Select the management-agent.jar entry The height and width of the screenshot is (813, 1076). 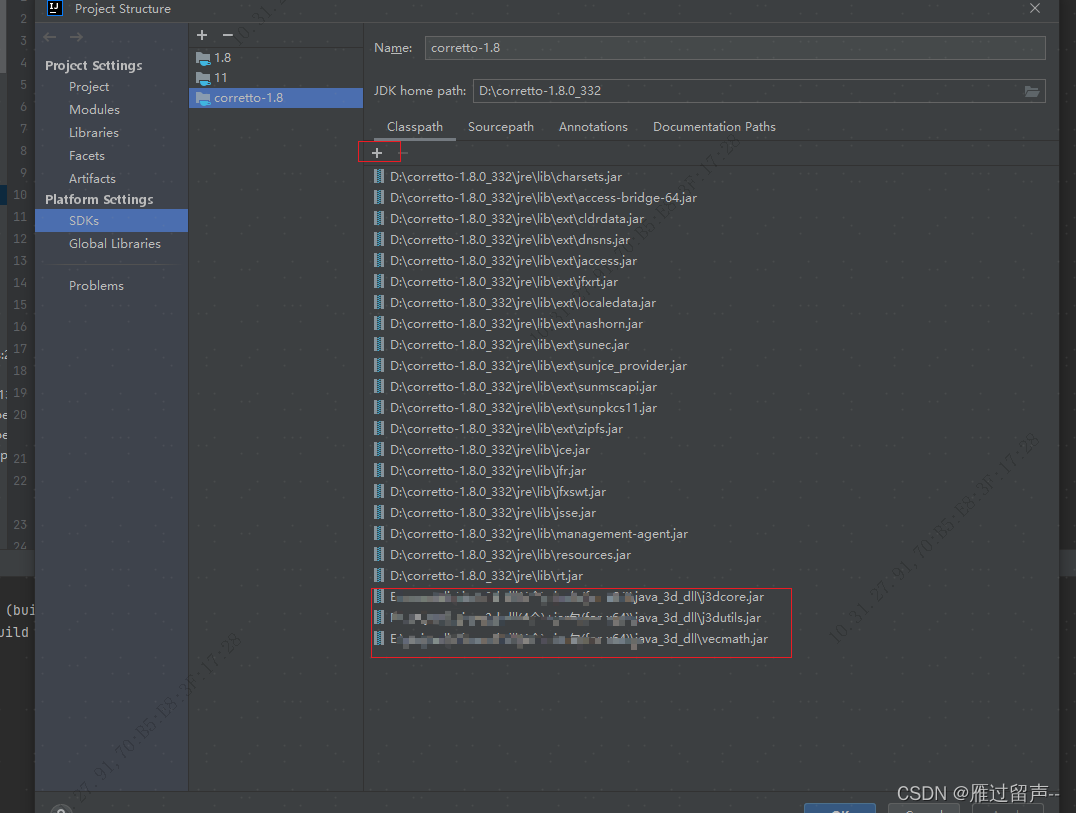coord(711,534)
